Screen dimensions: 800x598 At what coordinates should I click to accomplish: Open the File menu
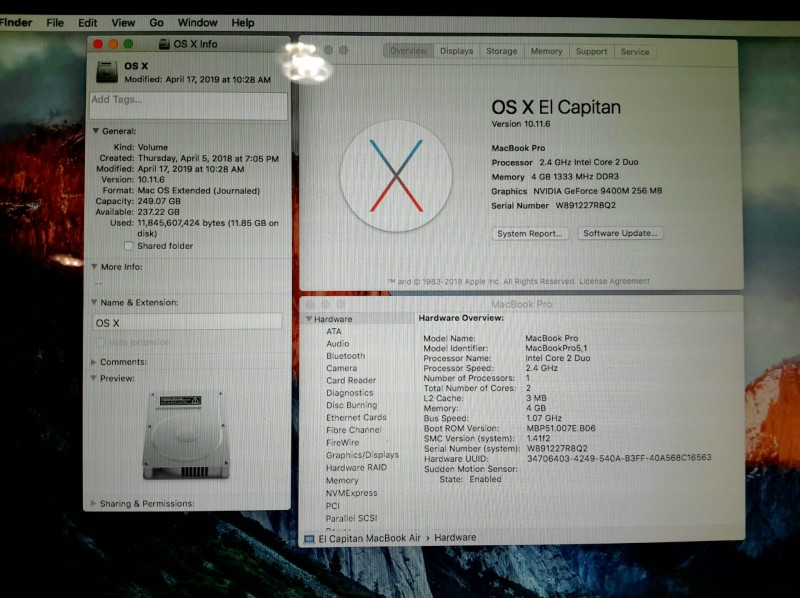click(x=55, y=23)
